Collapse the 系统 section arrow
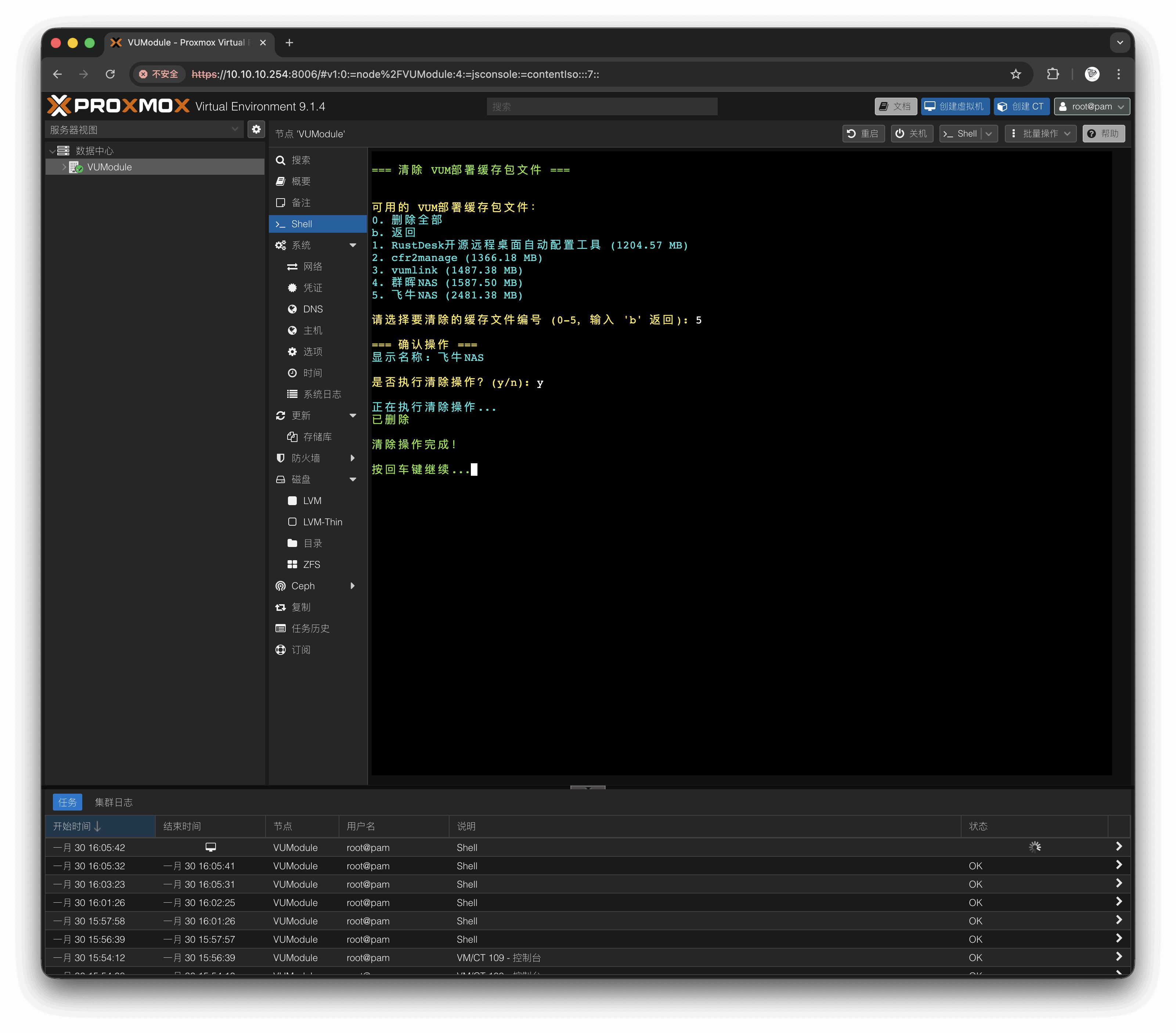 click(353, 245)
